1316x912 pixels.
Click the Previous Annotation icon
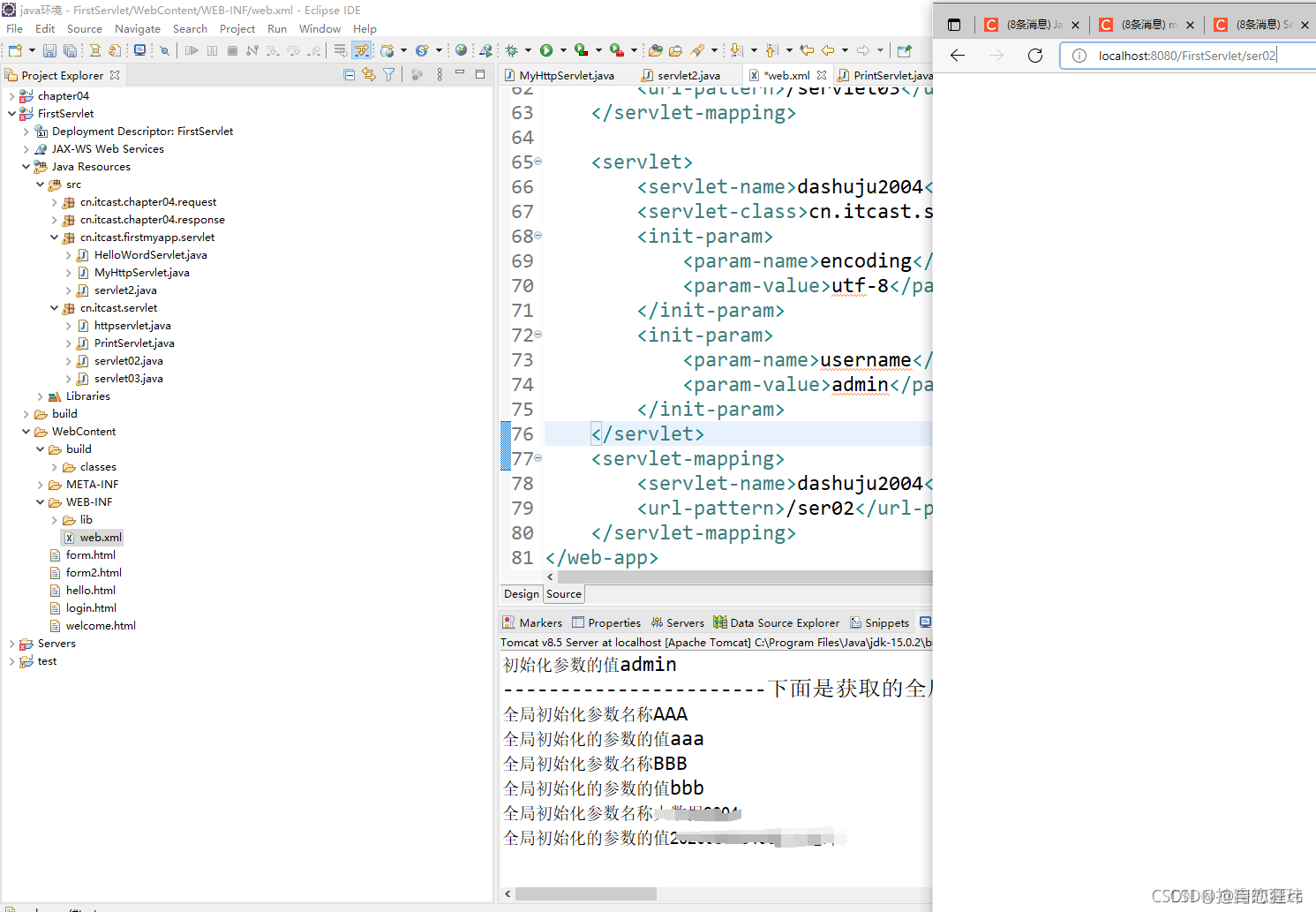771,50
